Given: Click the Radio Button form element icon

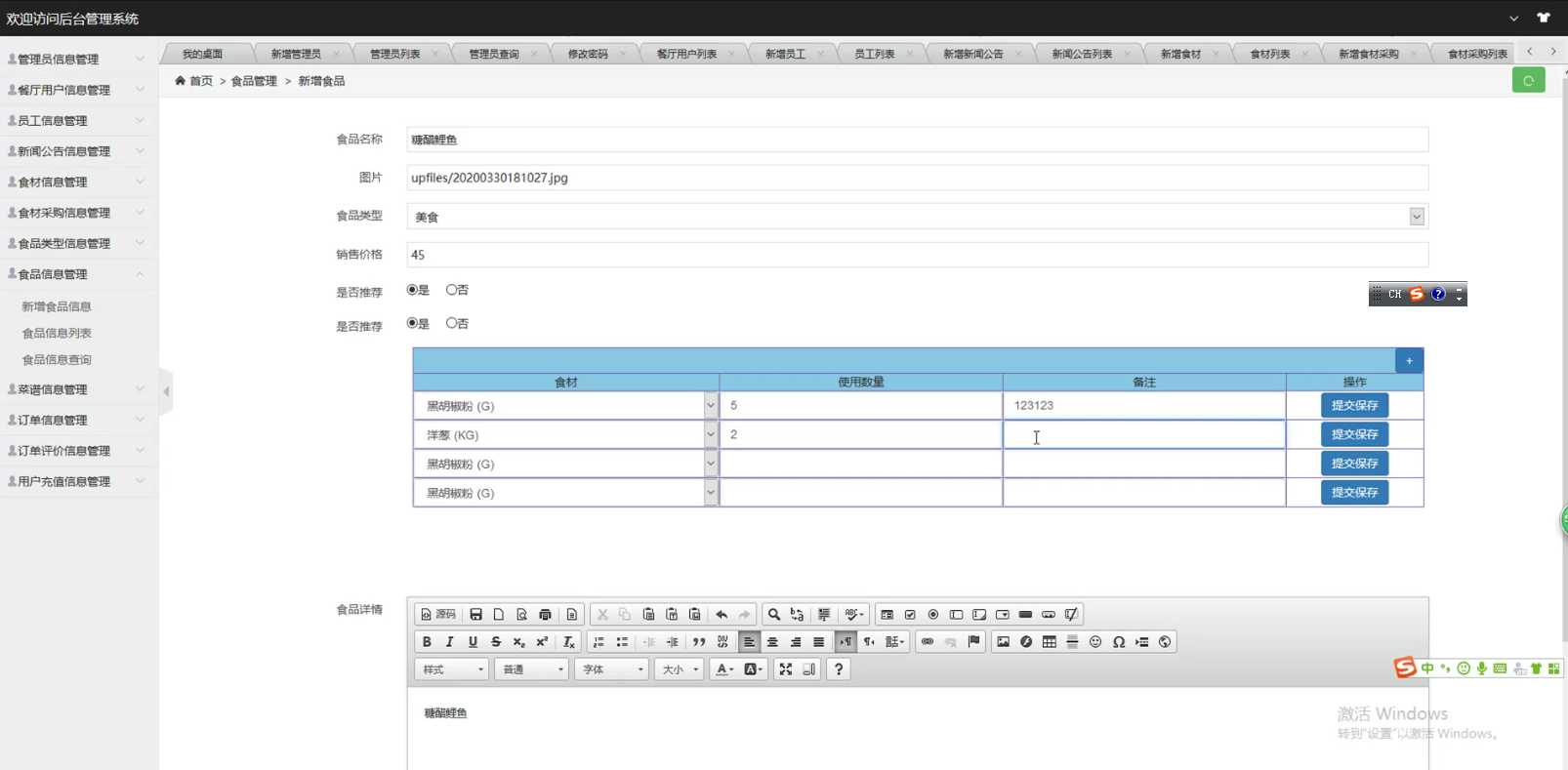Looking at the screenshot, I should 933,614.
